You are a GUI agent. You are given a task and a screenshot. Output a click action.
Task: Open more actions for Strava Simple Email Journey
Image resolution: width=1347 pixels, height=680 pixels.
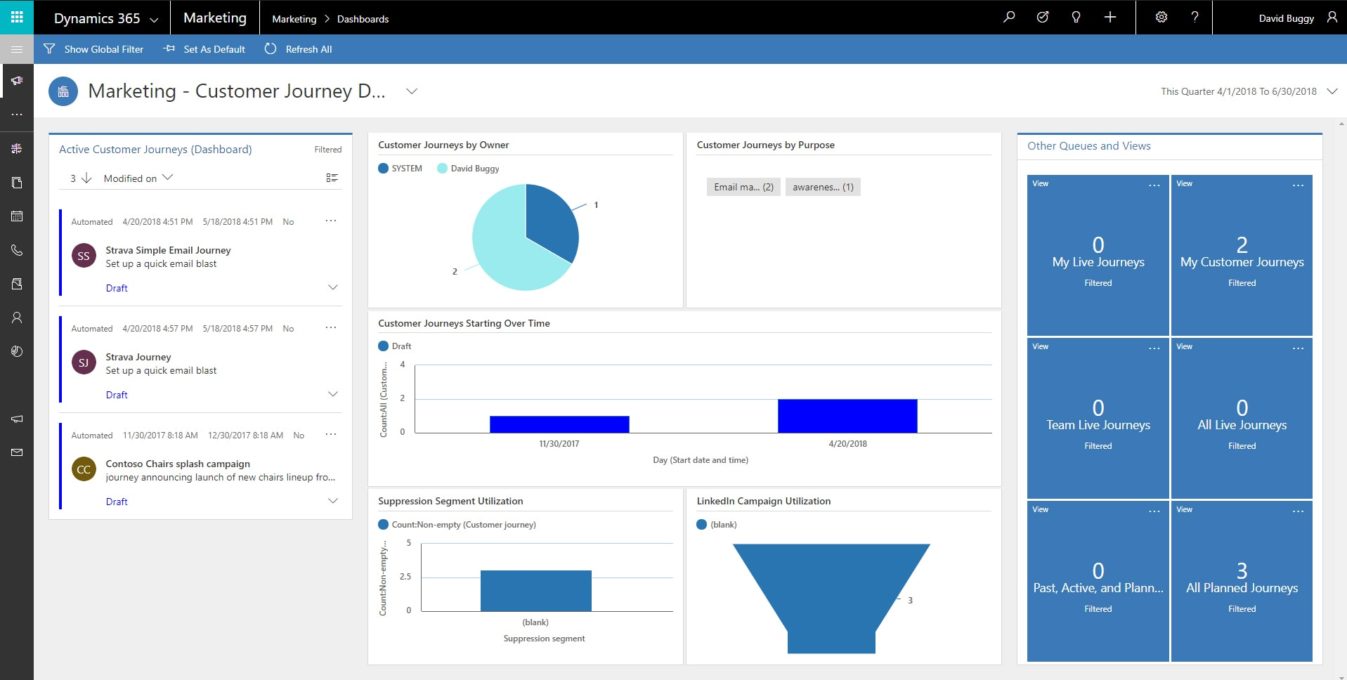coord(331,221)
